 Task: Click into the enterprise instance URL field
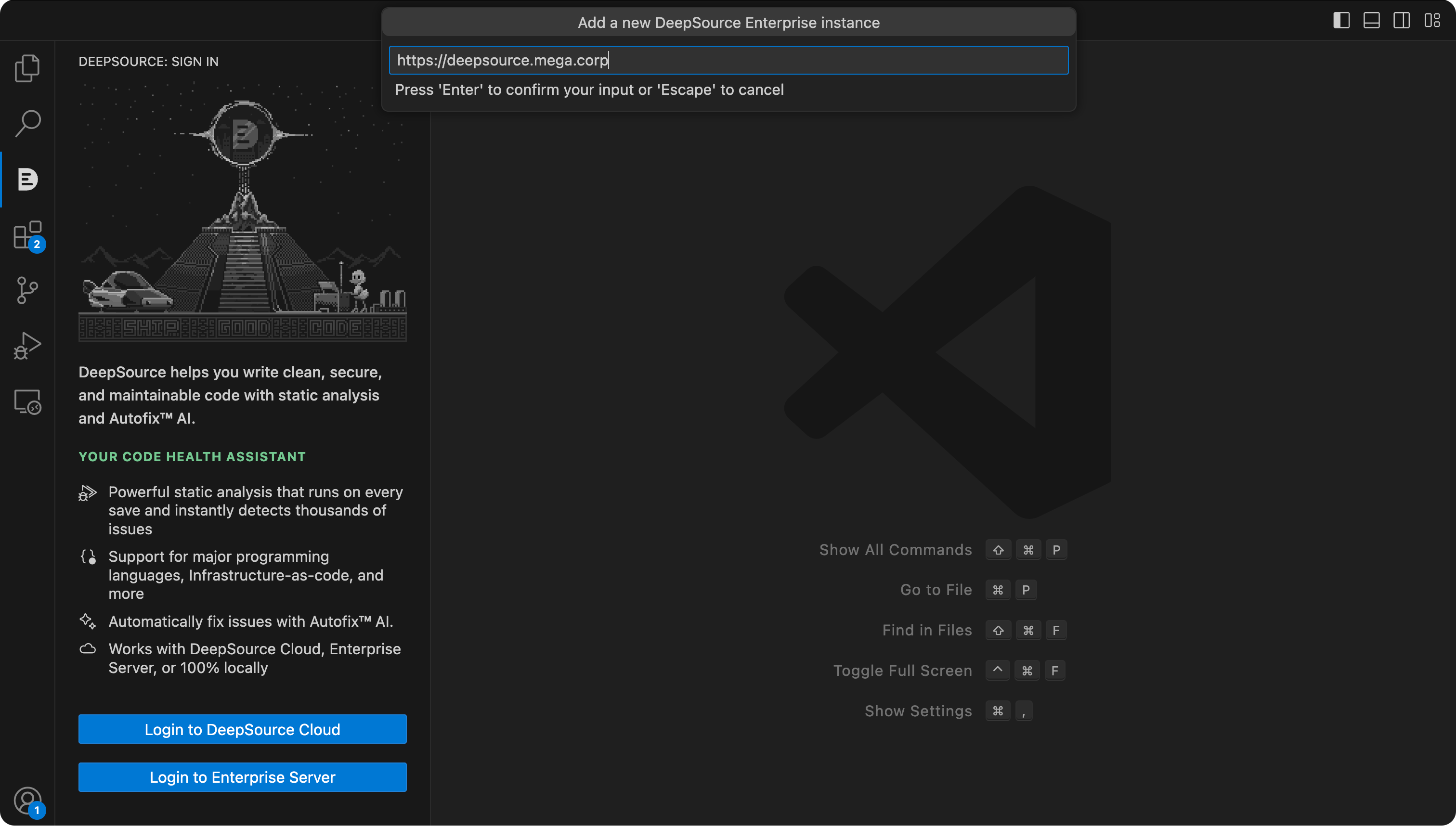coord(728,60)
